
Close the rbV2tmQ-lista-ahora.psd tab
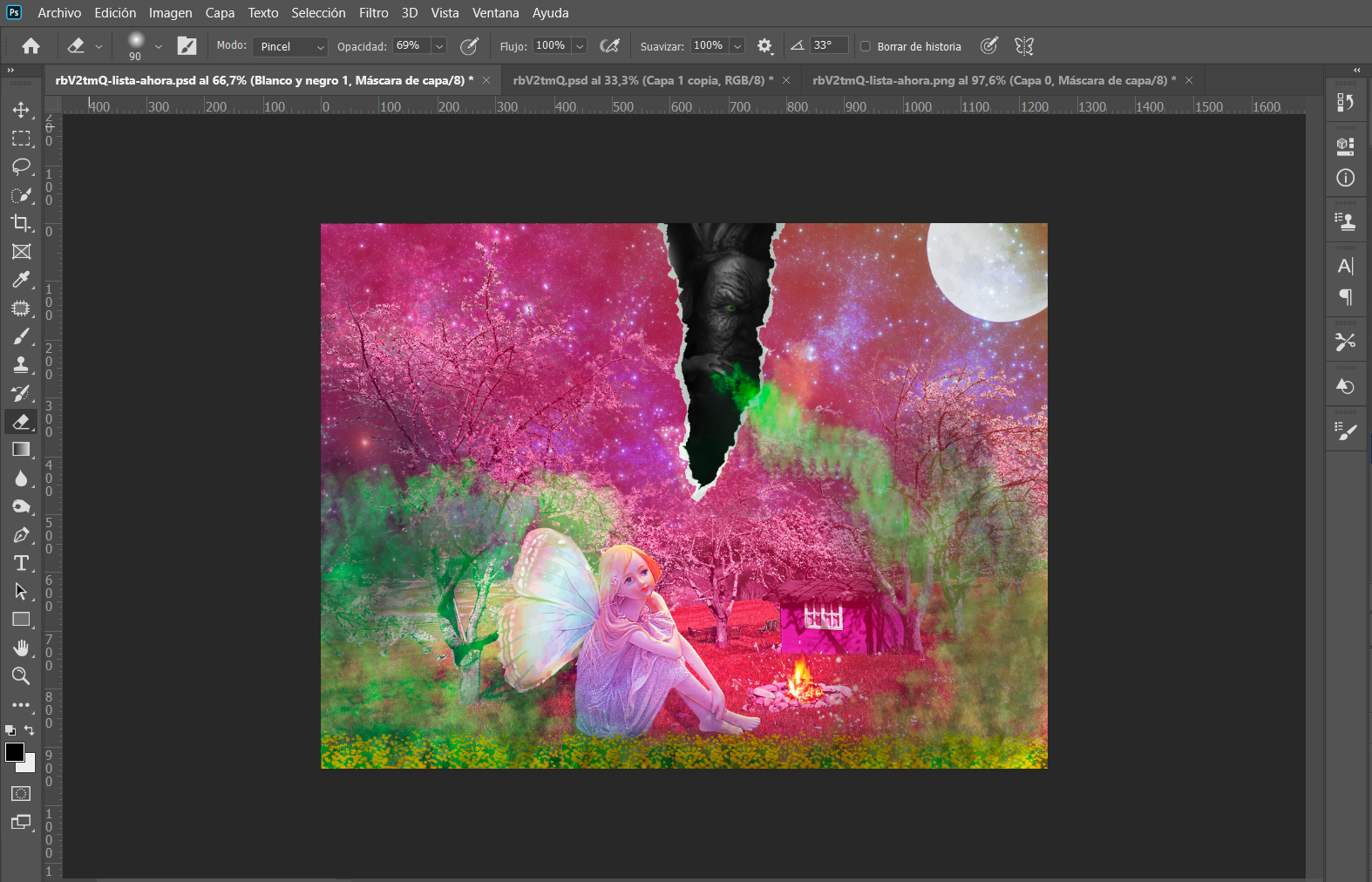pos(486,80)
